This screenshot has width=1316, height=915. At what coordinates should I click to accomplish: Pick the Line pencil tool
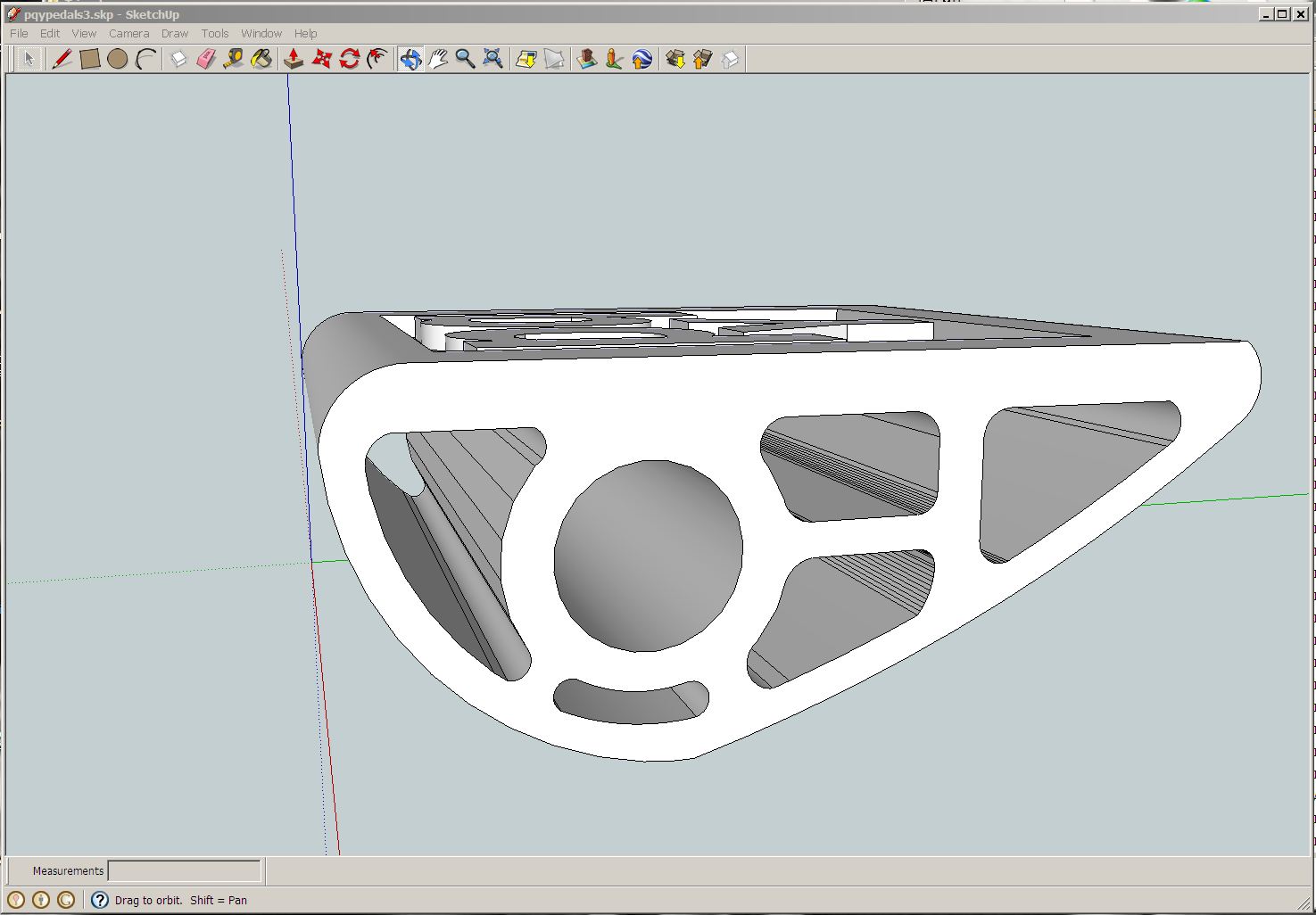62,59
